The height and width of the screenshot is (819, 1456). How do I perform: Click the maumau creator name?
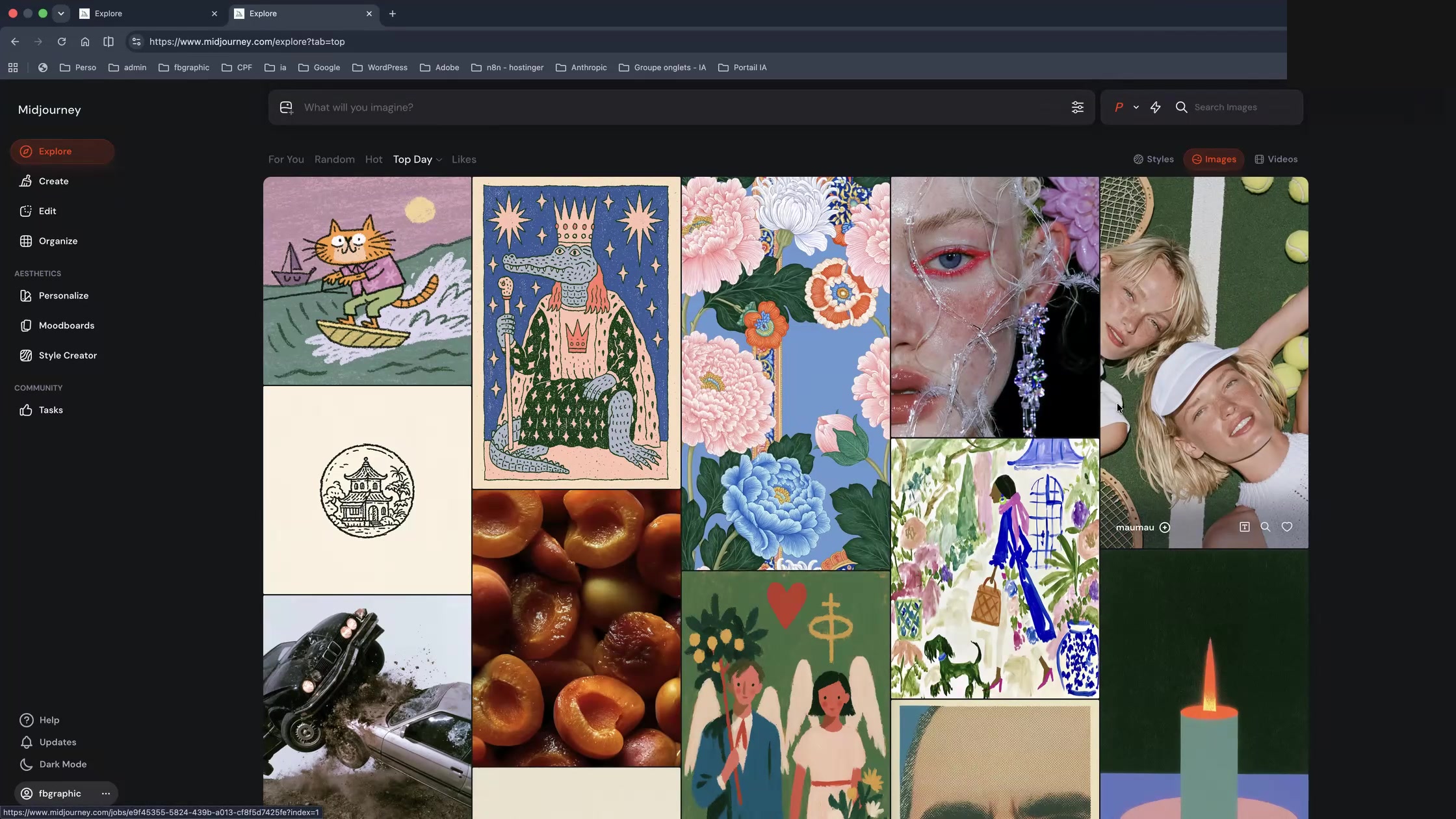click(1135, 528)
